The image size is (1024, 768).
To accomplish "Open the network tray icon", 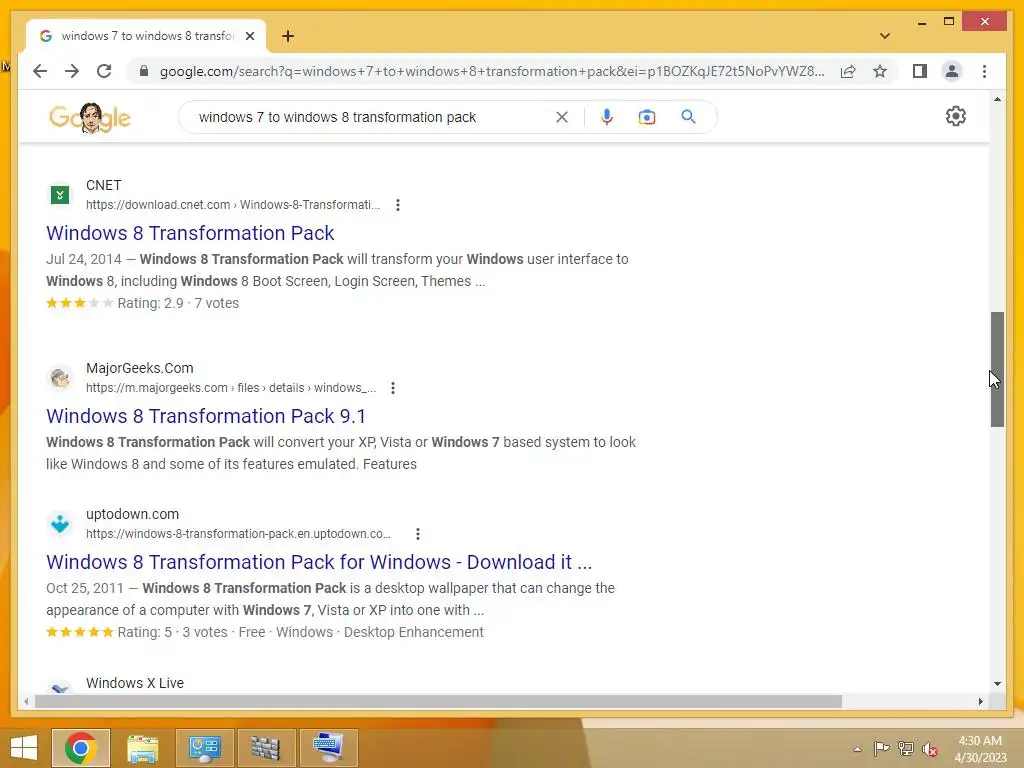I will 906,749.
